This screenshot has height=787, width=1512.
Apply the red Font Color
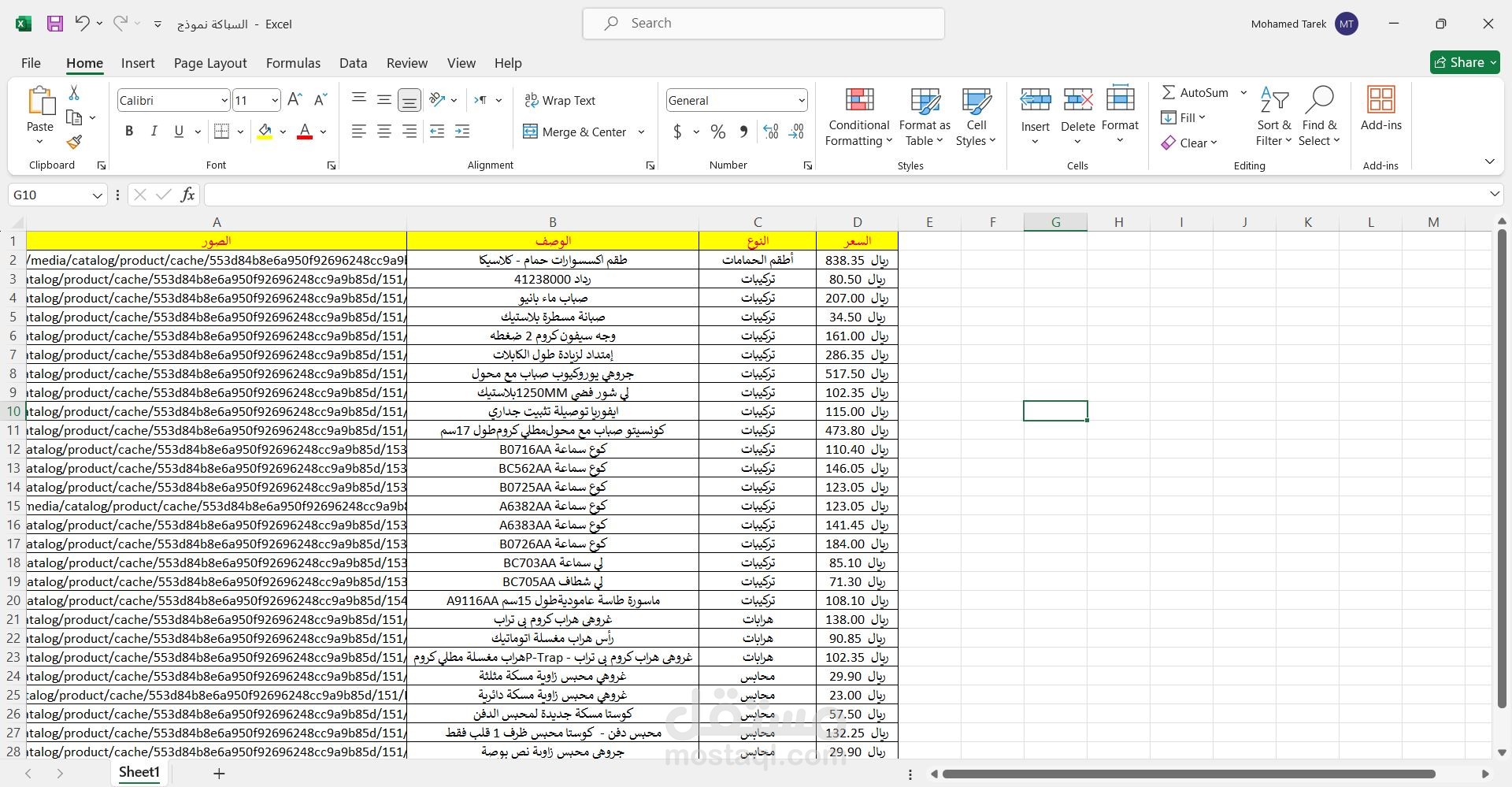click(x=305, y=132)
